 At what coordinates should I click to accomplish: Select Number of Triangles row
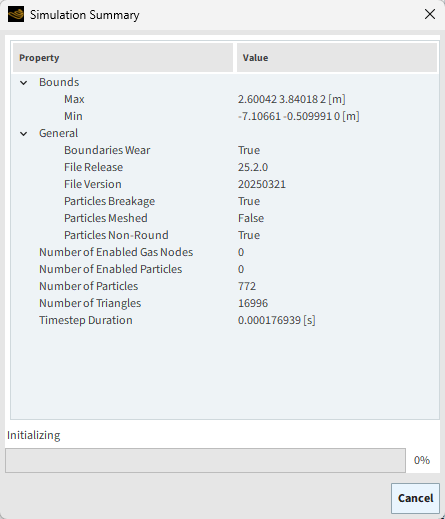click(x=225, y=303)
